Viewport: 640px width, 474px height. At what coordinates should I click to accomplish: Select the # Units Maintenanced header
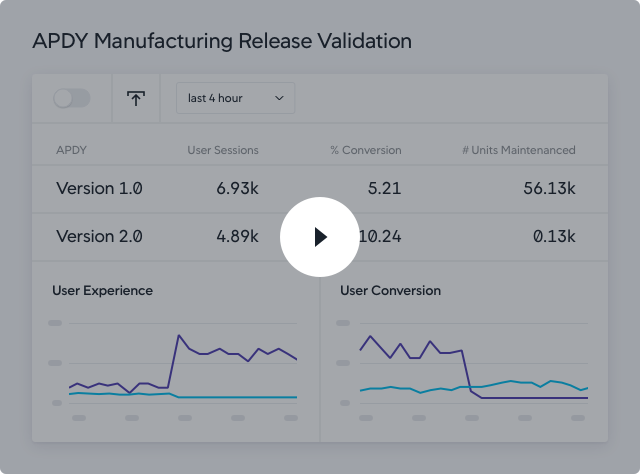[x=519, y=150]
